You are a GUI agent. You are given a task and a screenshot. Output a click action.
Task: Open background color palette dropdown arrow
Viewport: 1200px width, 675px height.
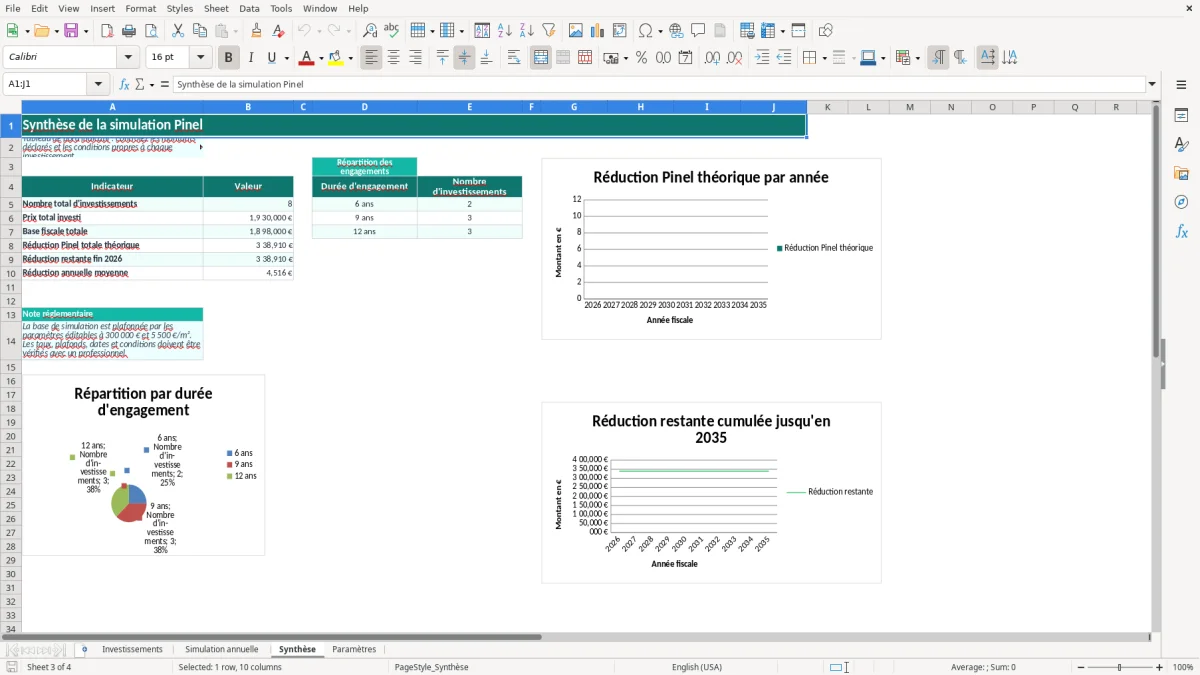tap(350, 58)
